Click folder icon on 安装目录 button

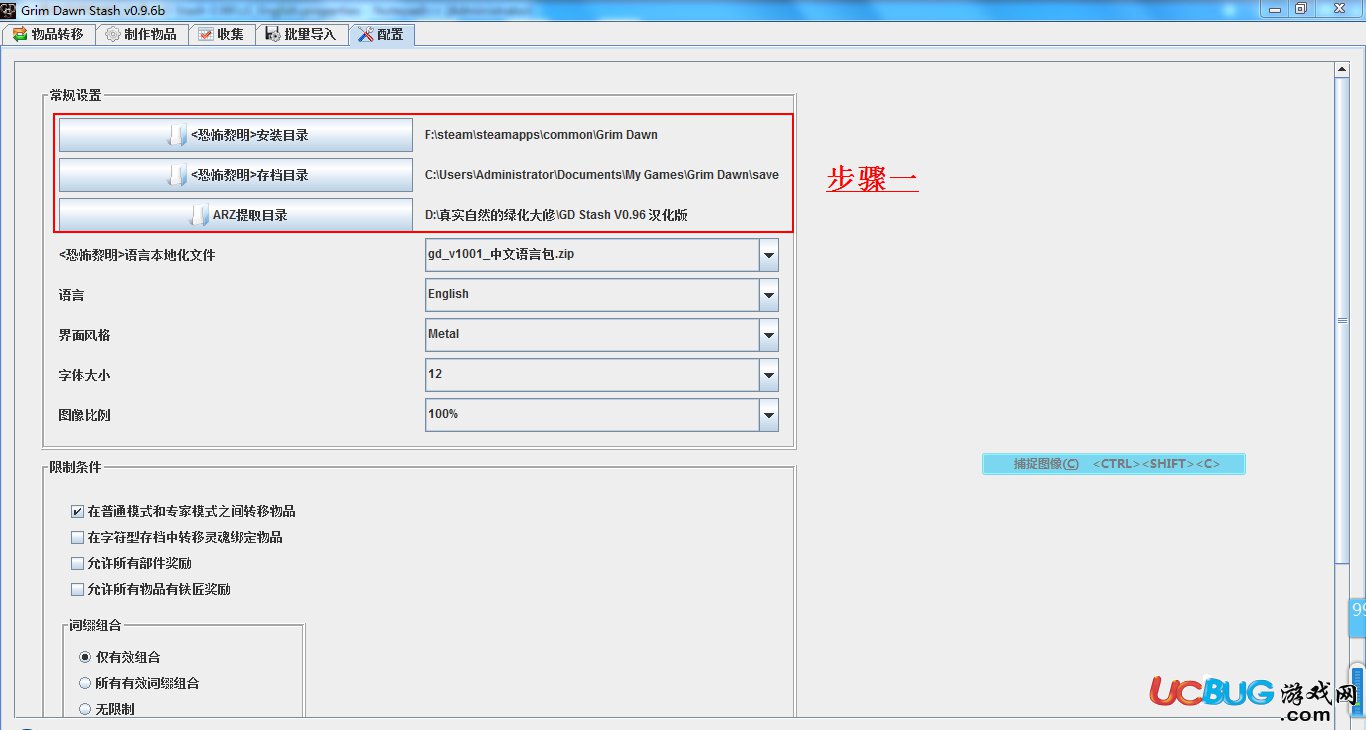(x=177, y=135)
